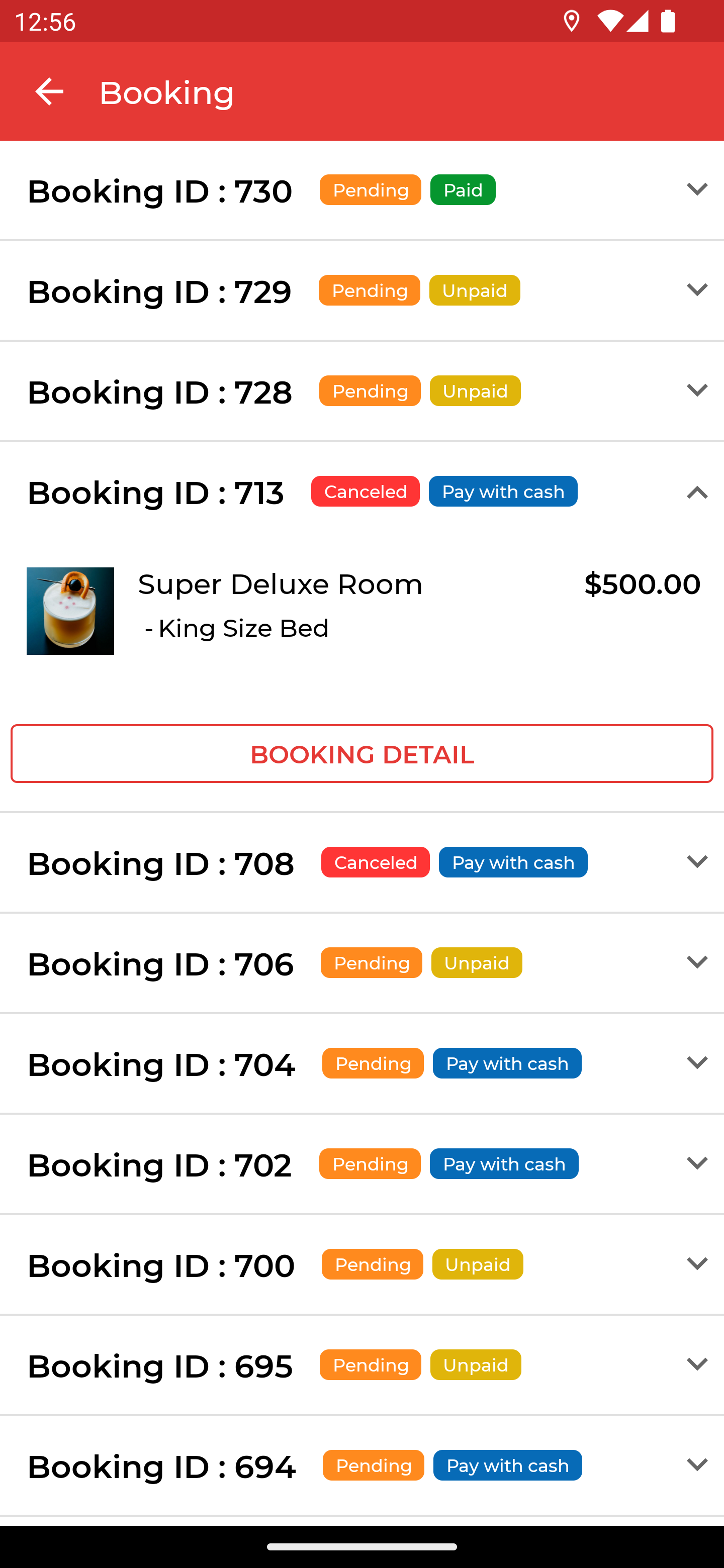Expand Booking ID 695 chevron
This screenshot has height=1568, width=724.
697,1364
